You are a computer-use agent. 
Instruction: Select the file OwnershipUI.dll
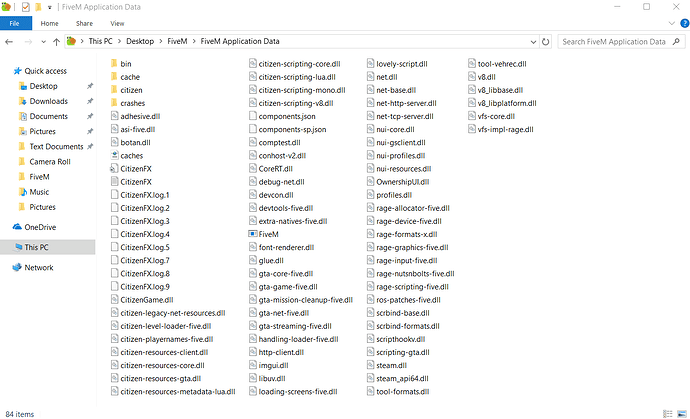point(398,182)
